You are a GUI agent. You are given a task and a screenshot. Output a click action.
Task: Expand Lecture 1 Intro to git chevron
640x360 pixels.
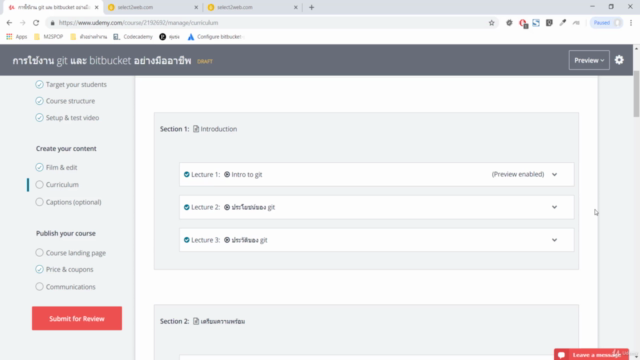click(554, 174)
